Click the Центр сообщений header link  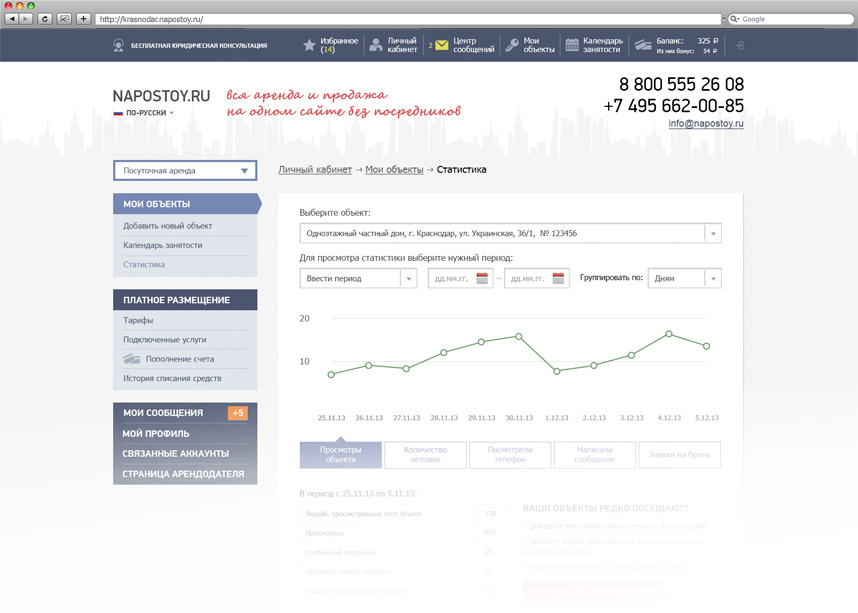tap(474, 45)
